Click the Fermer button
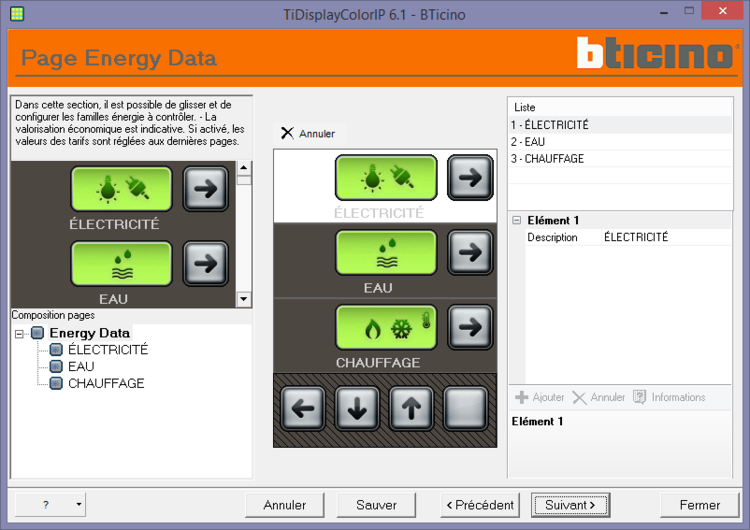750x530 pixels. point(700,505)
